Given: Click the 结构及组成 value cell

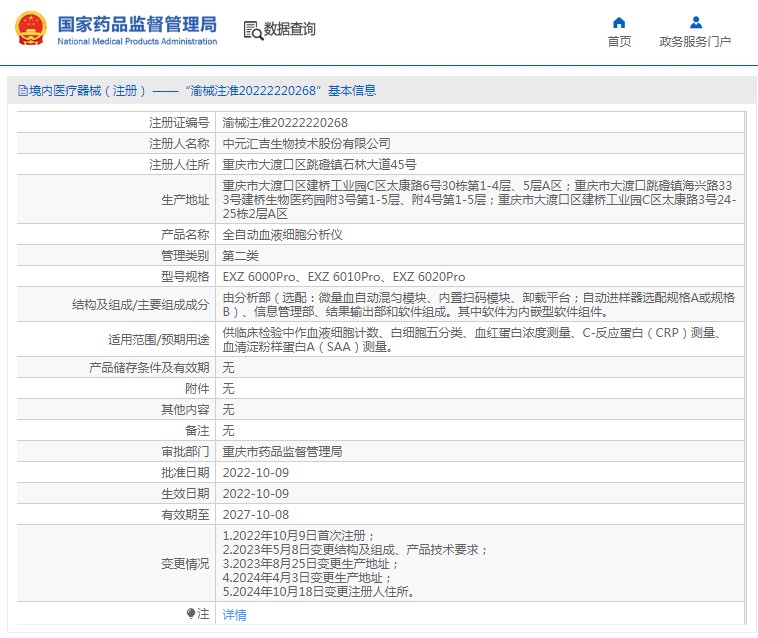Looking at the screenshot, I should tap(480, 304).
